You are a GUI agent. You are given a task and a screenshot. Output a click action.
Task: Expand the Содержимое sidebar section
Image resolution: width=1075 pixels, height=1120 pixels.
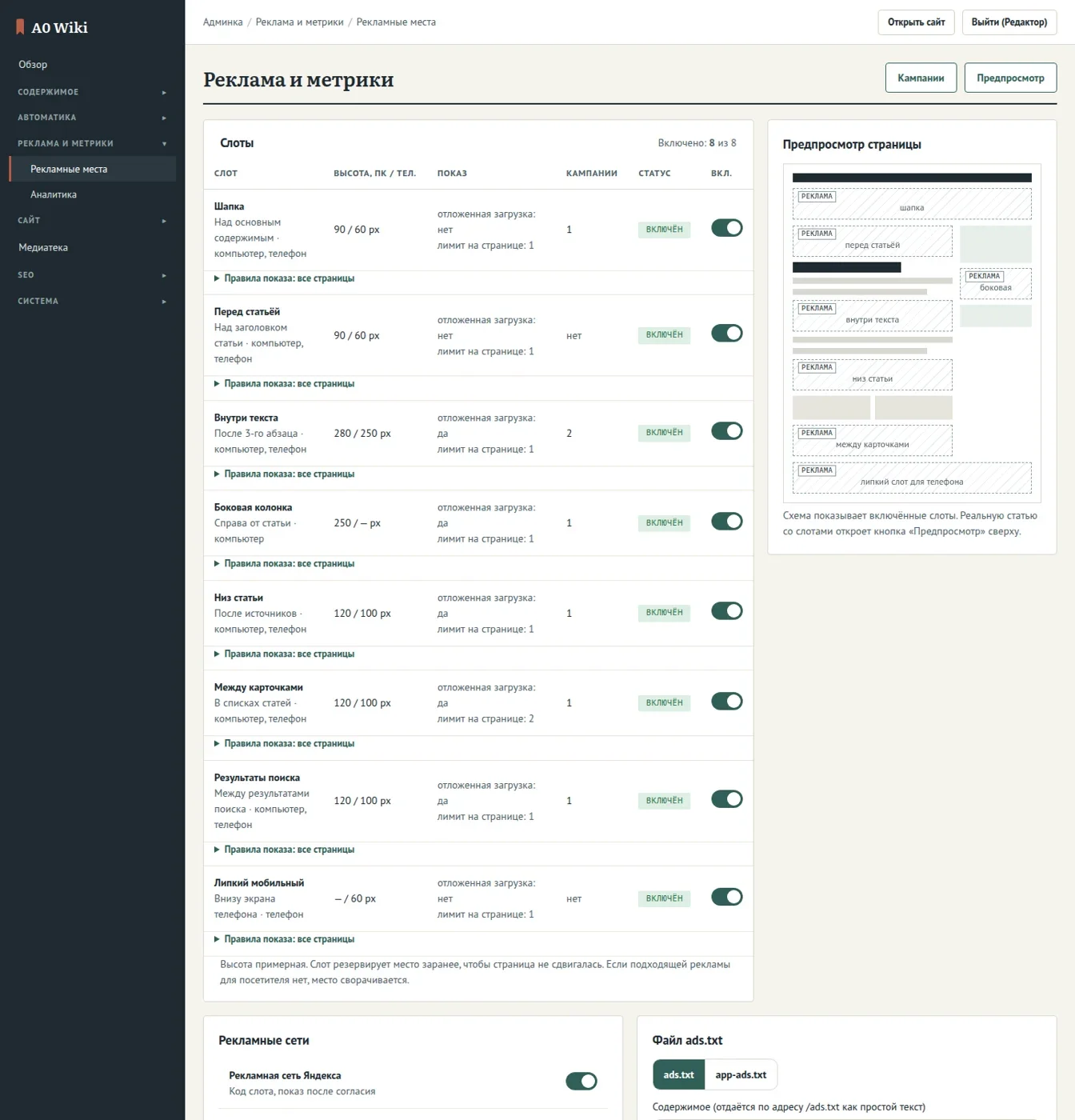(x=92, y=92)
